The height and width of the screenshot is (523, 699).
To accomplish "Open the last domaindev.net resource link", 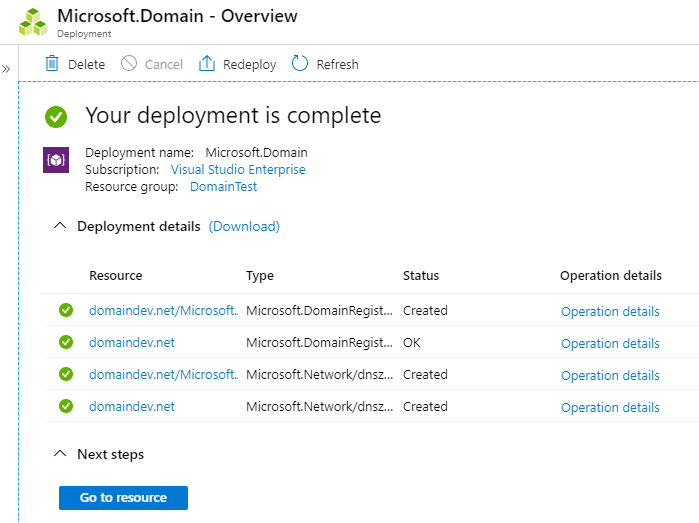I will [132, 407].
